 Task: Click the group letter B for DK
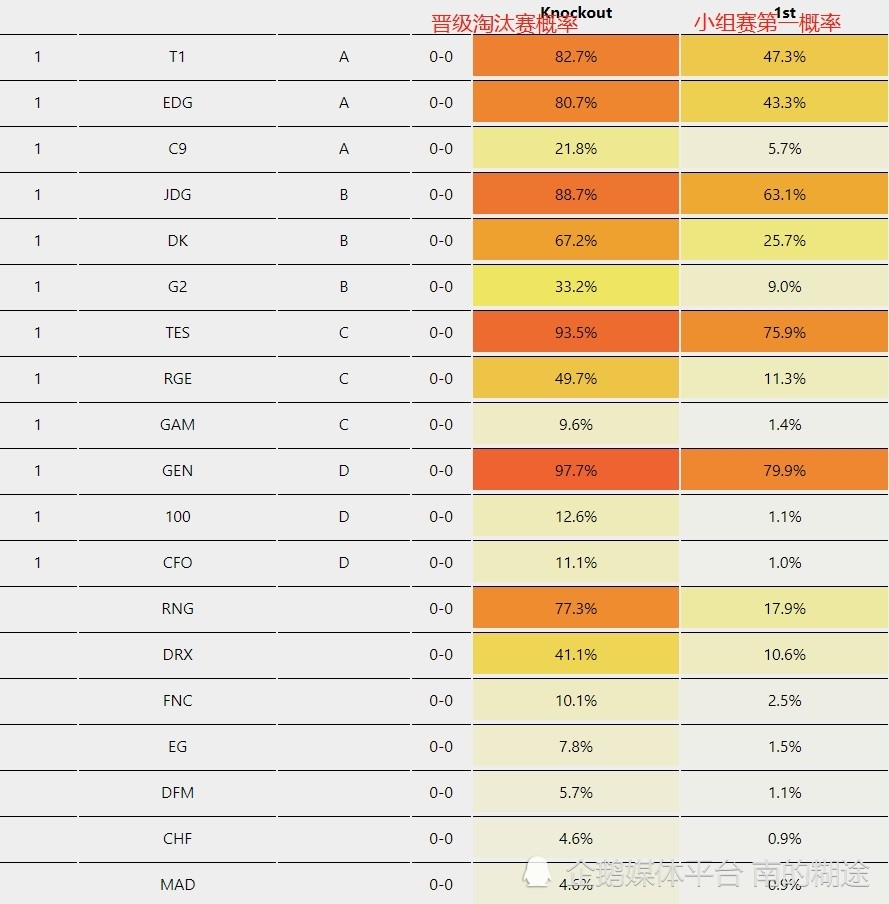point(344,241)
